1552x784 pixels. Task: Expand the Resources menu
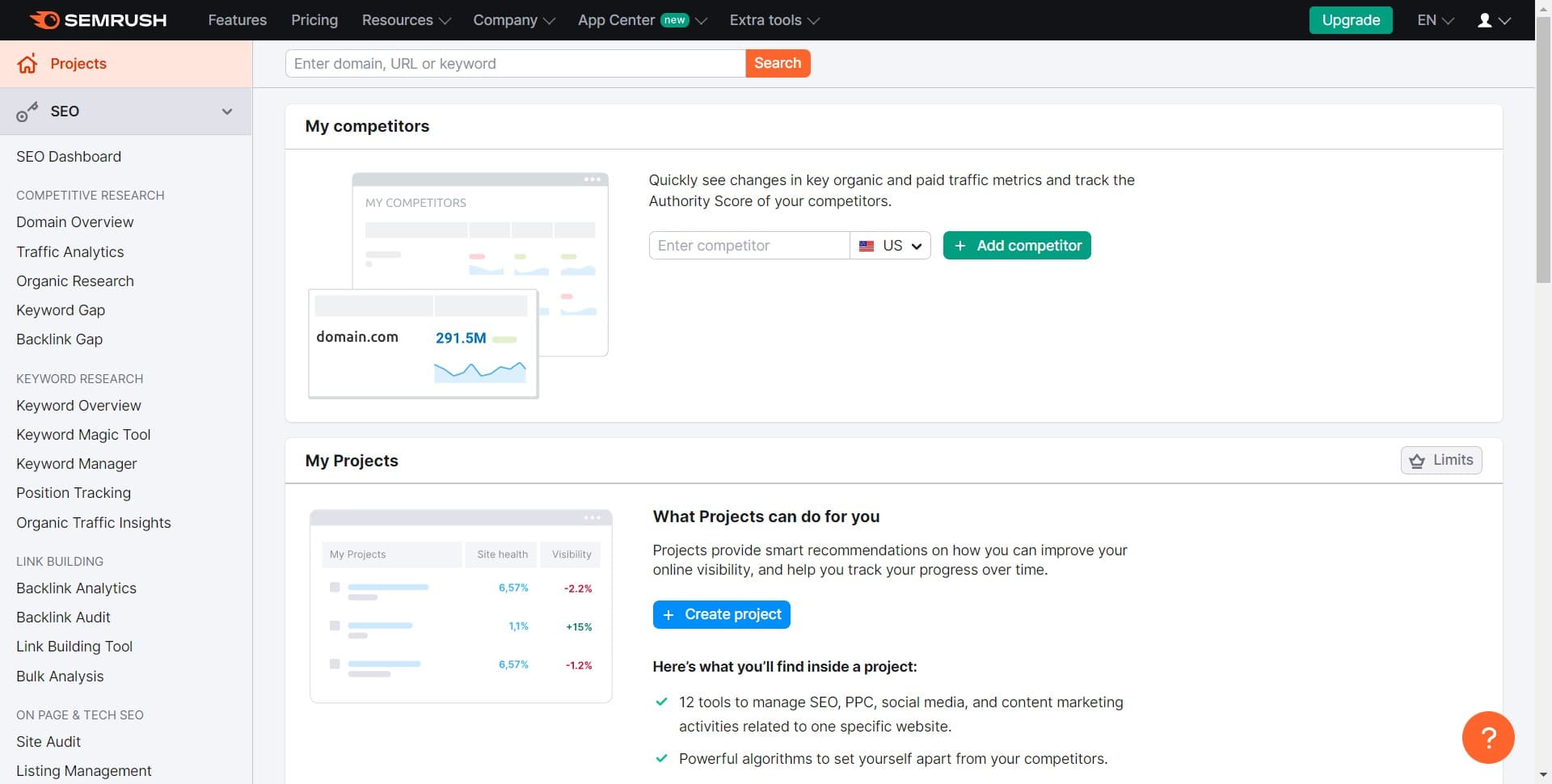click(x=406, y=20)
